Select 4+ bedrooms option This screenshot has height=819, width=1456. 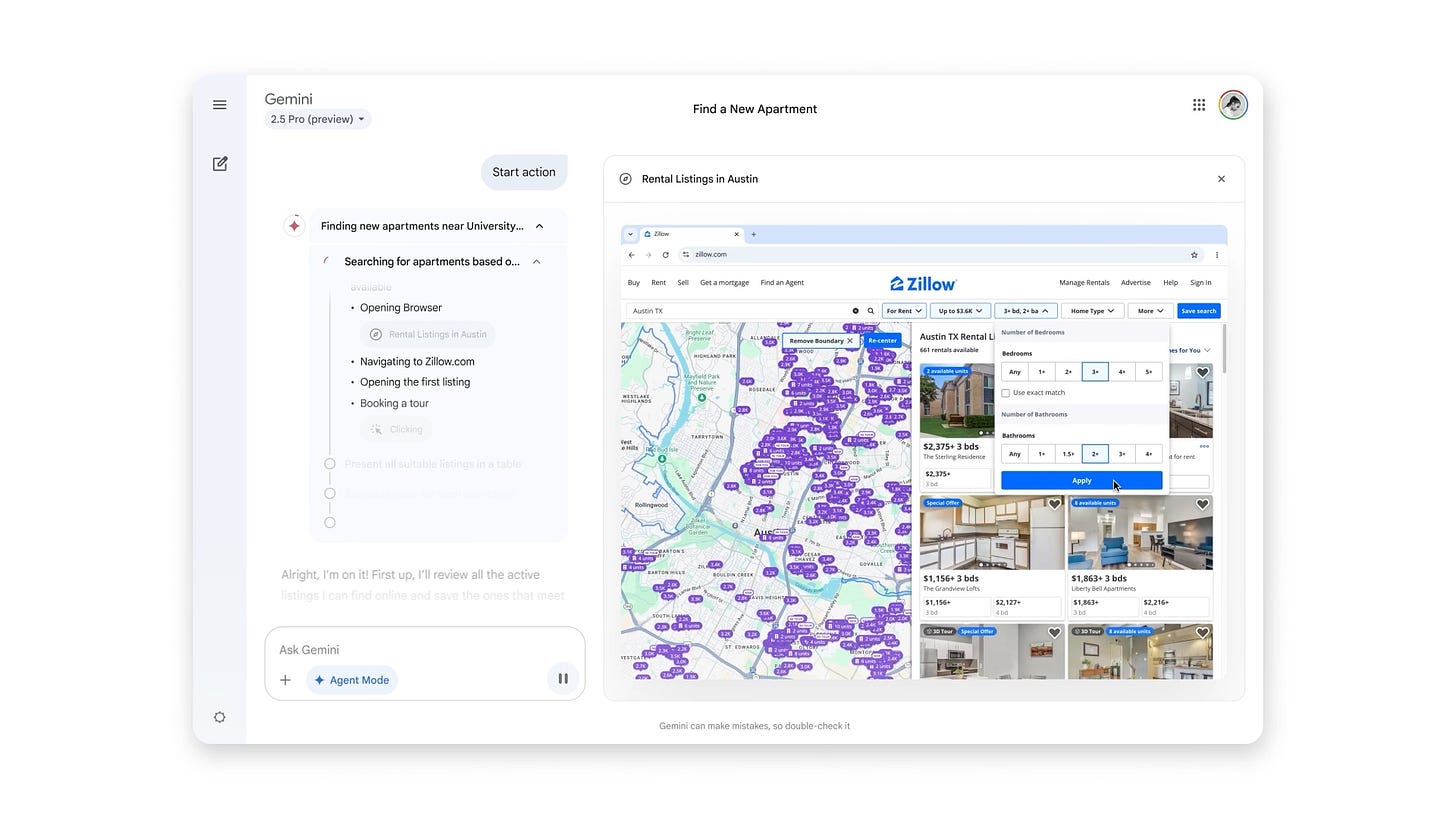pyautogui.click(x=1122, y=372)
